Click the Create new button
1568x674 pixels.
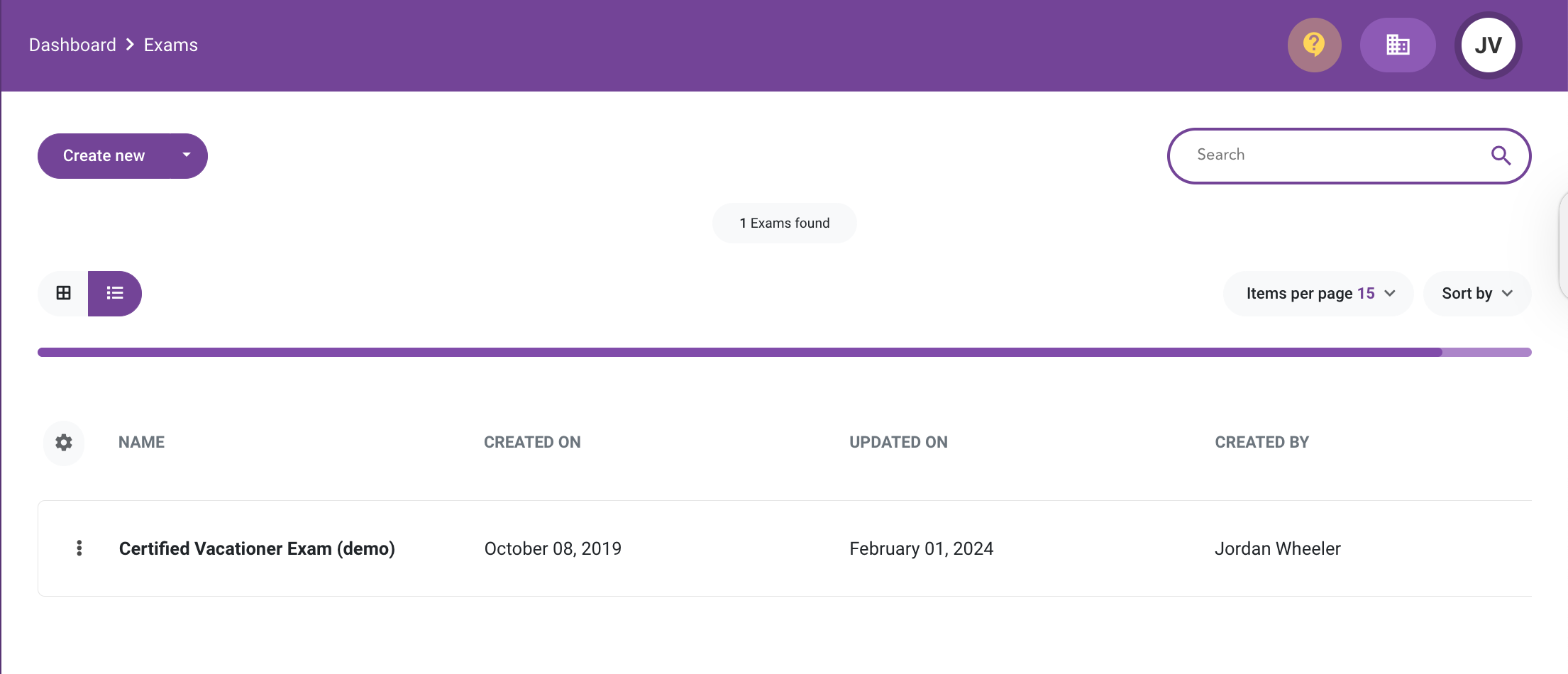(104, 155)
